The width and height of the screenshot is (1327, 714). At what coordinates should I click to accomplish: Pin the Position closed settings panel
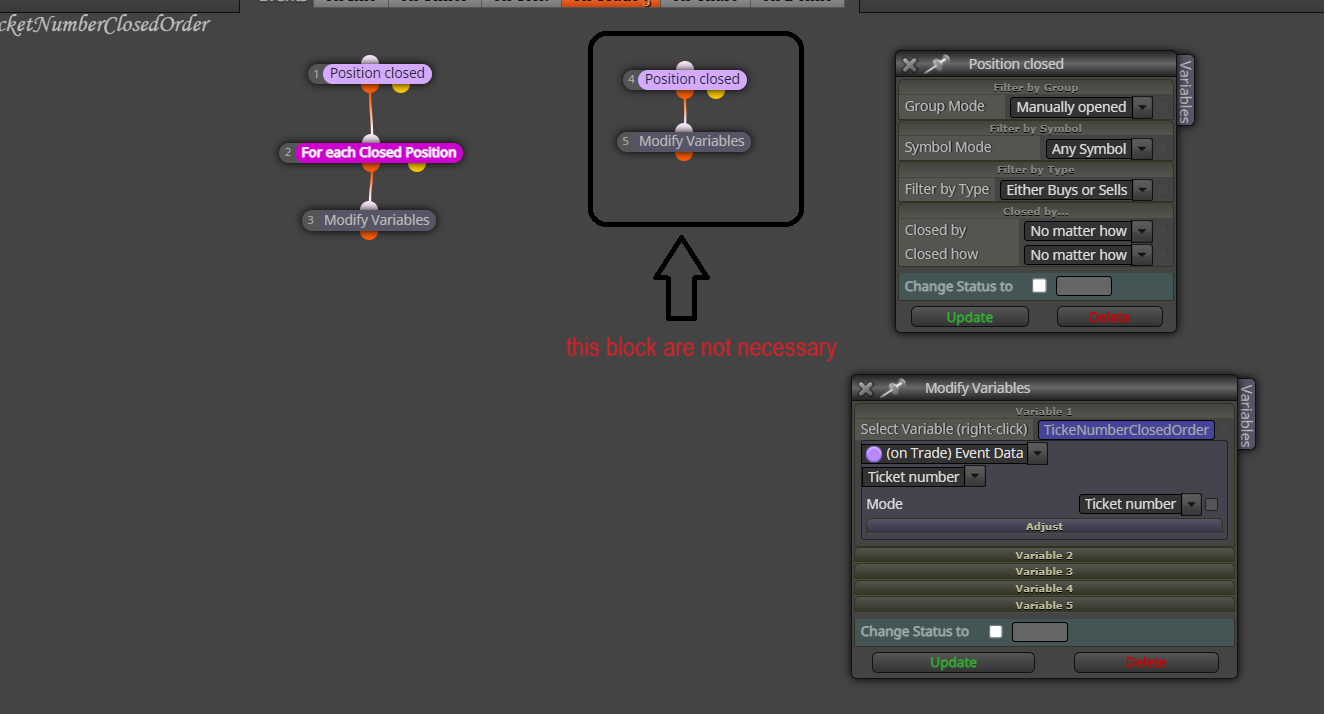pyautogui.click(x=936, y=64)
